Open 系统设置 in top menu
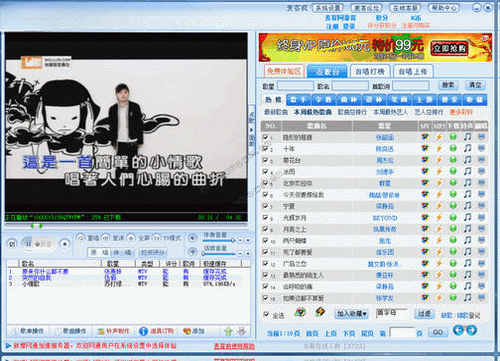 [x=328, y=8]
